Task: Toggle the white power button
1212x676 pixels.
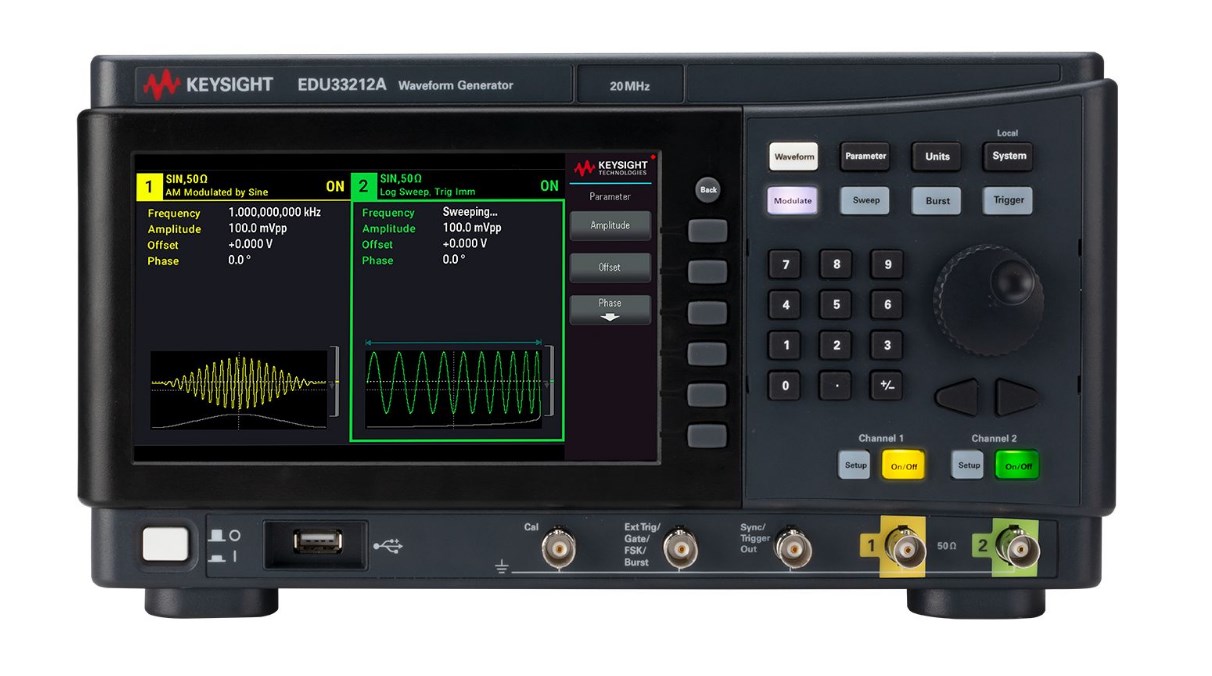Action: coord(165,544)
